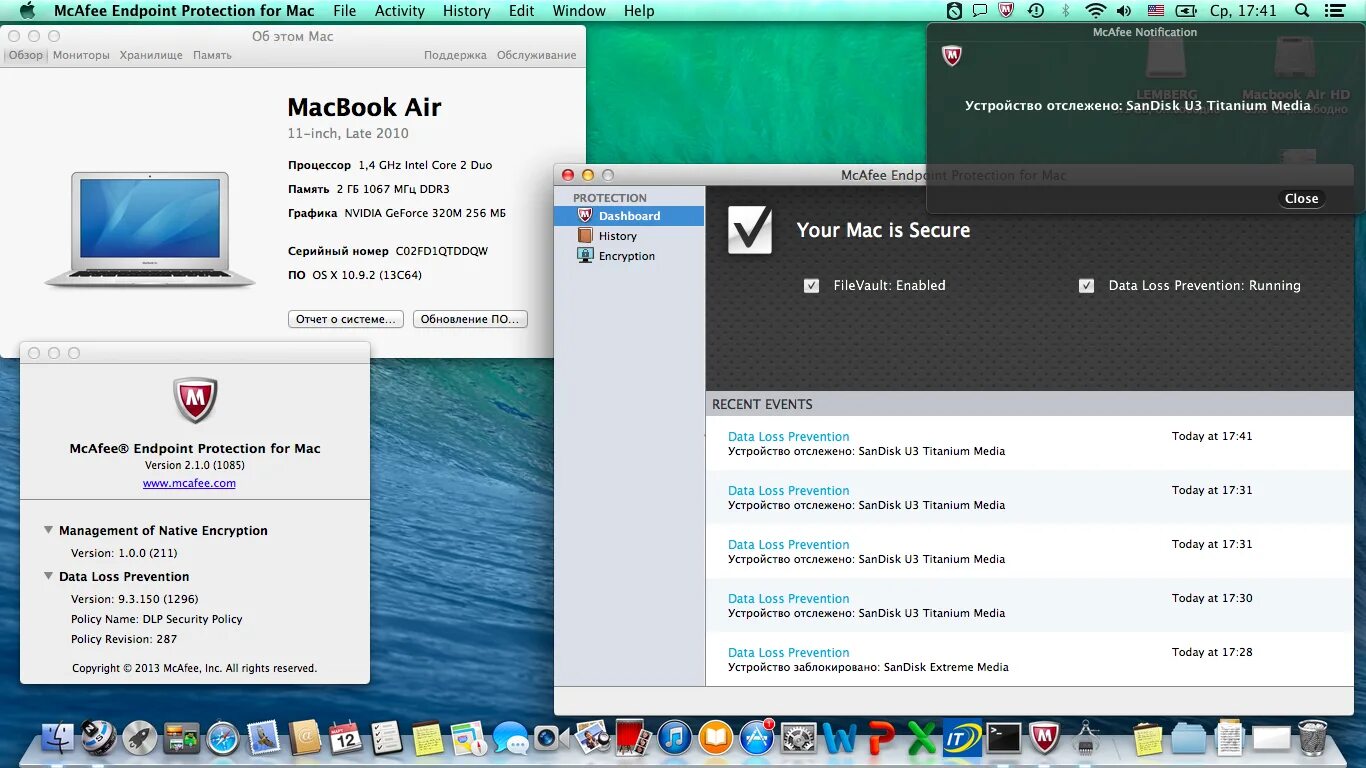Click ПО OS X 10.9.2 version text
This screenshot has width=1366, height=768.
(x=355, y=275)
